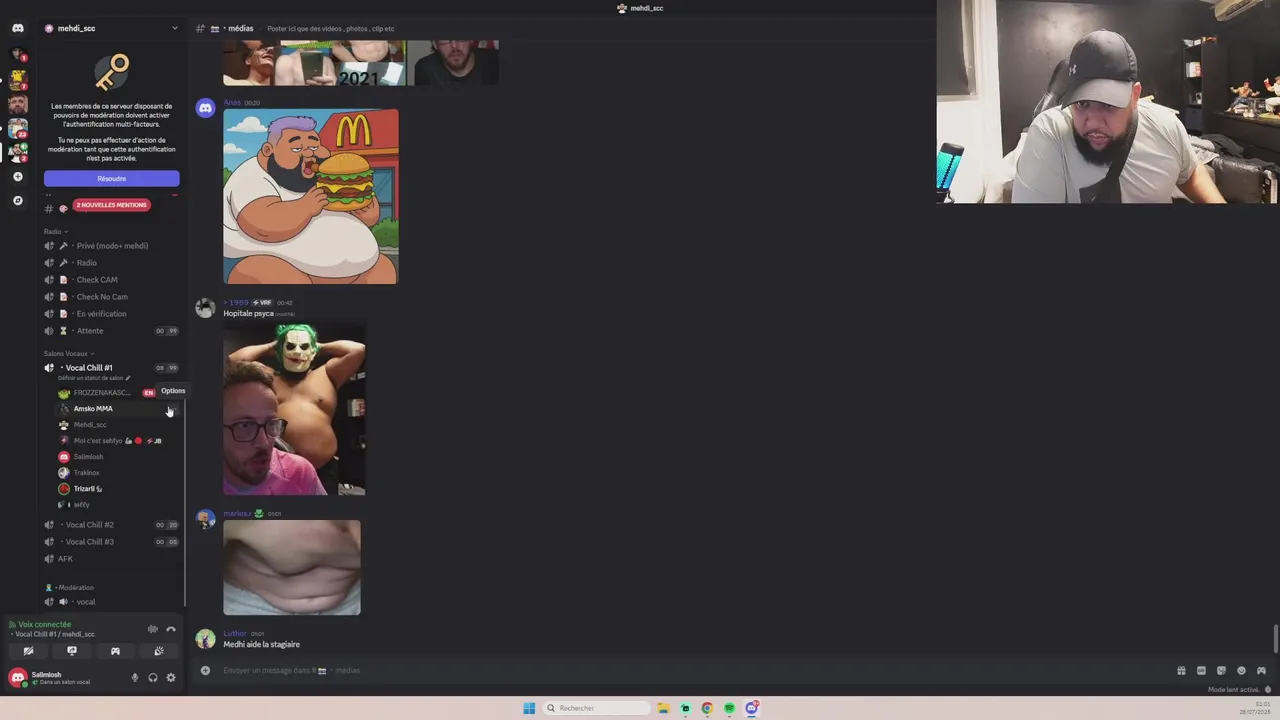The image size is (1280, 720).
Task: Open the GIF picker
Action: click(x=1201, y=671)
